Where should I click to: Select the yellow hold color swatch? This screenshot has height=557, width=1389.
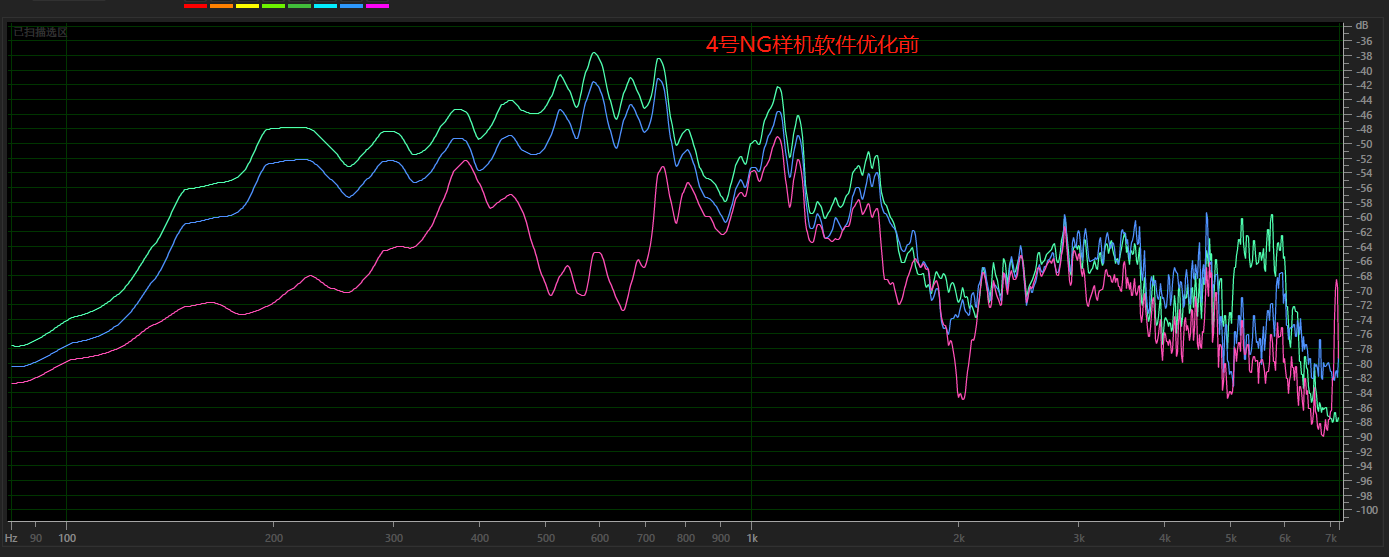(x=247, y=6)
